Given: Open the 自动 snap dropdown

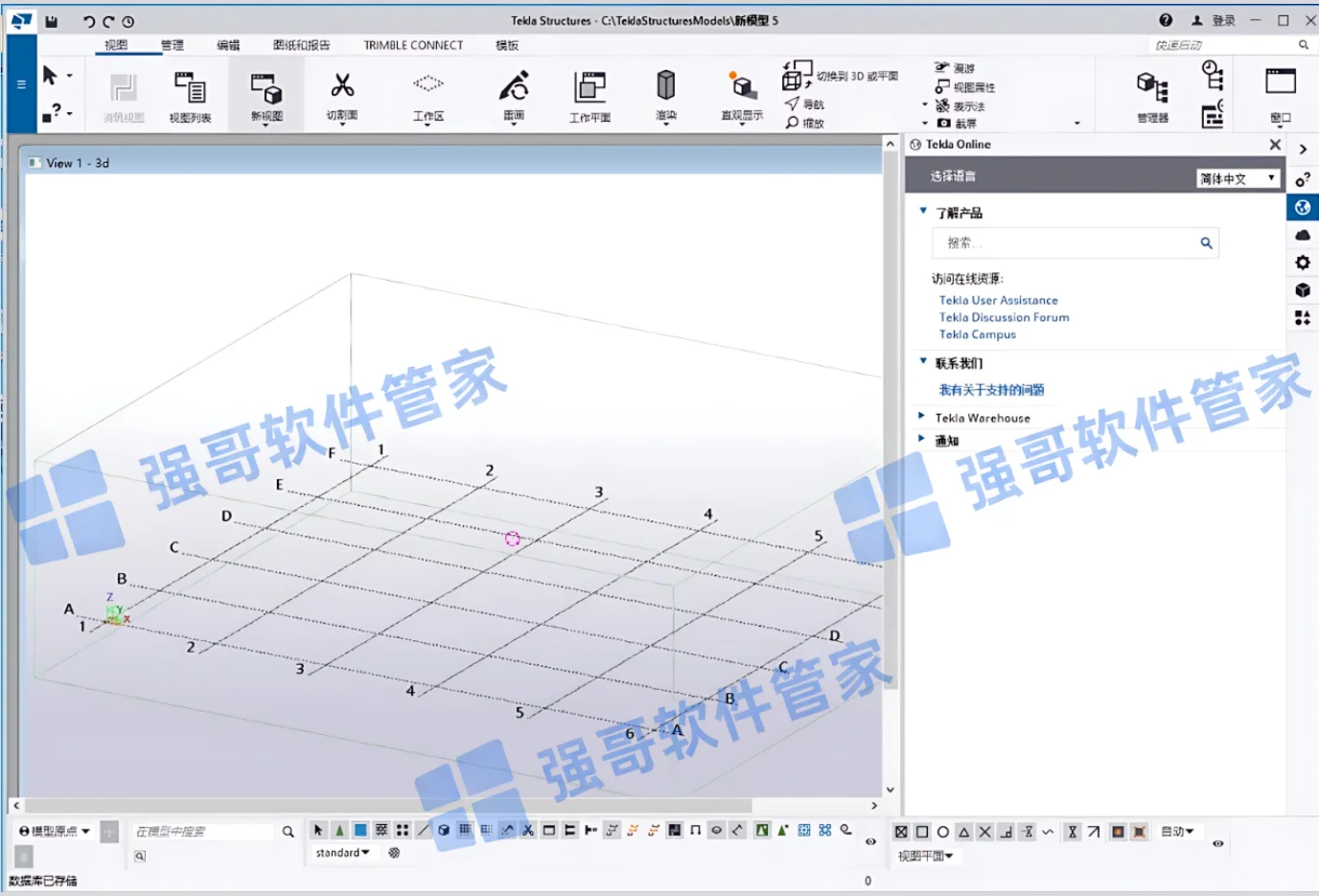Looking at the screenshot, I should tap(1177, 832).
